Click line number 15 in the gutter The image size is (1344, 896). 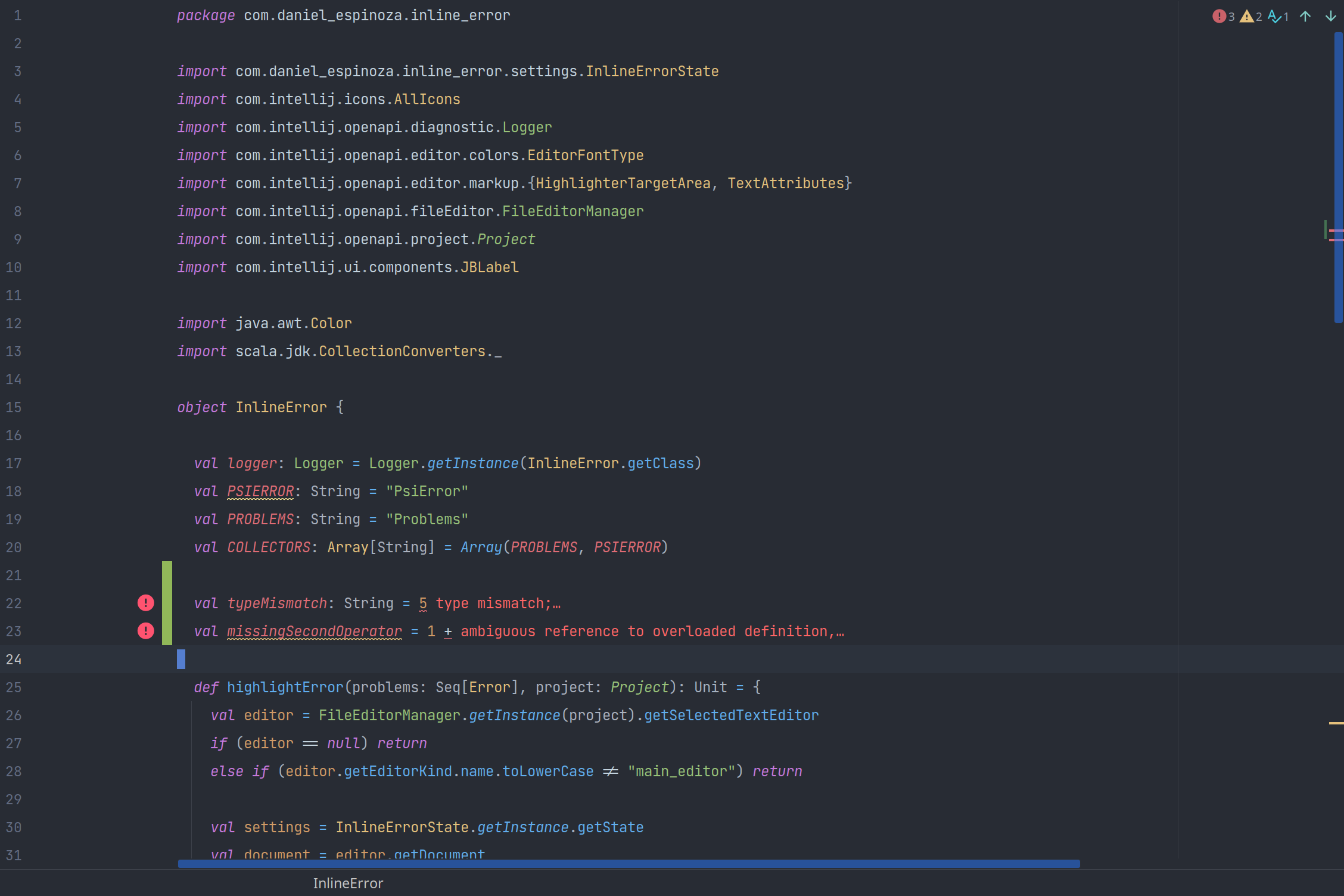(14, 407)
